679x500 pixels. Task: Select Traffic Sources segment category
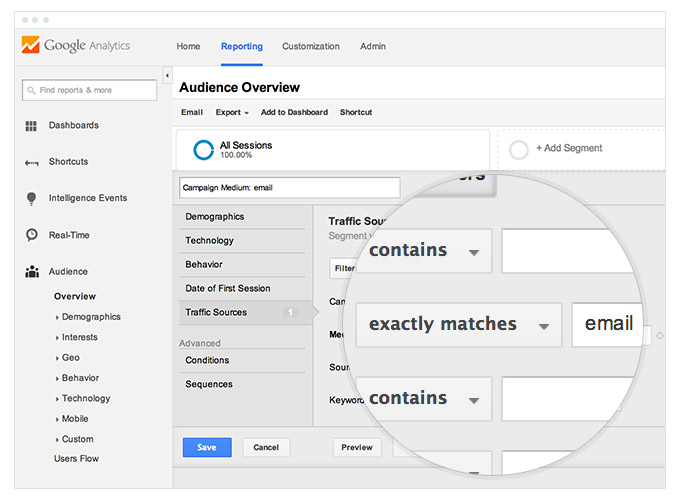246,313
